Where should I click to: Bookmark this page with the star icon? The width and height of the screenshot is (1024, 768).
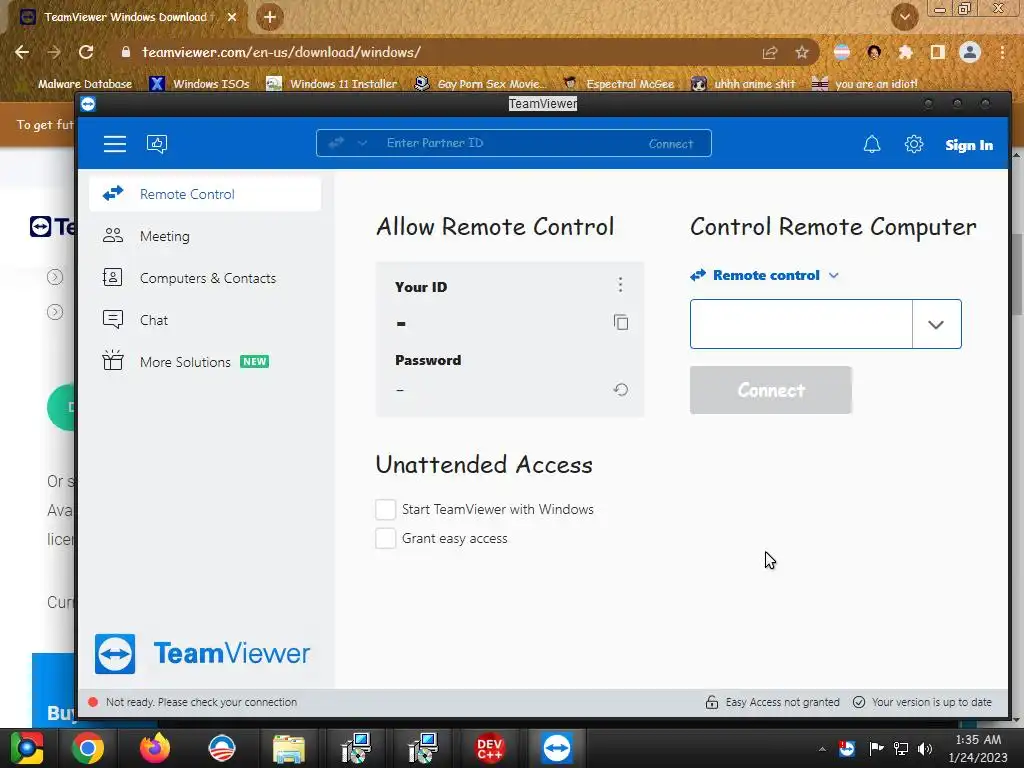802,52
